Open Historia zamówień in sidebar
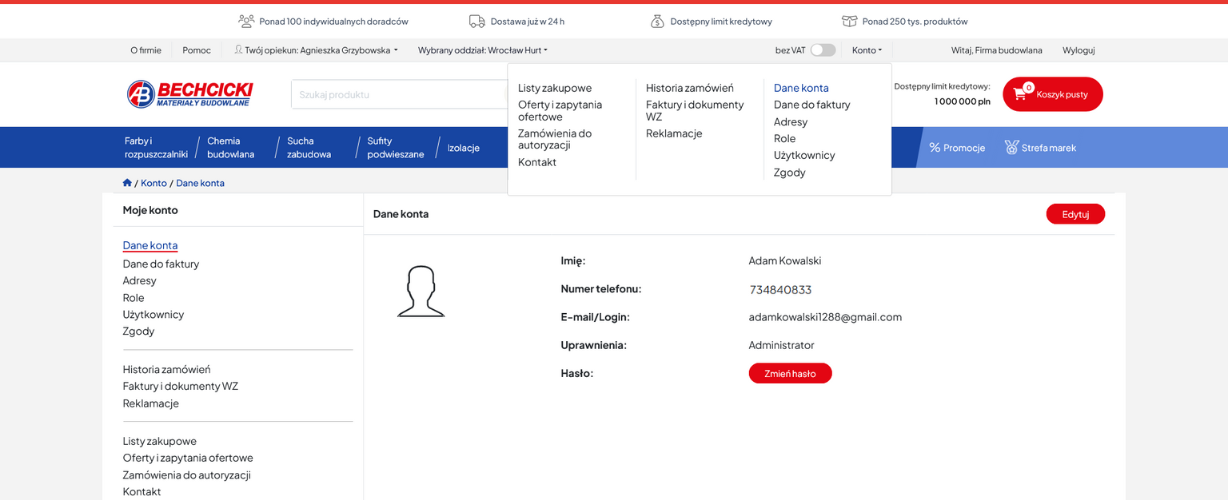Image resolution: width=1228 pixels, height=500 pixels. tap(167, 369)
